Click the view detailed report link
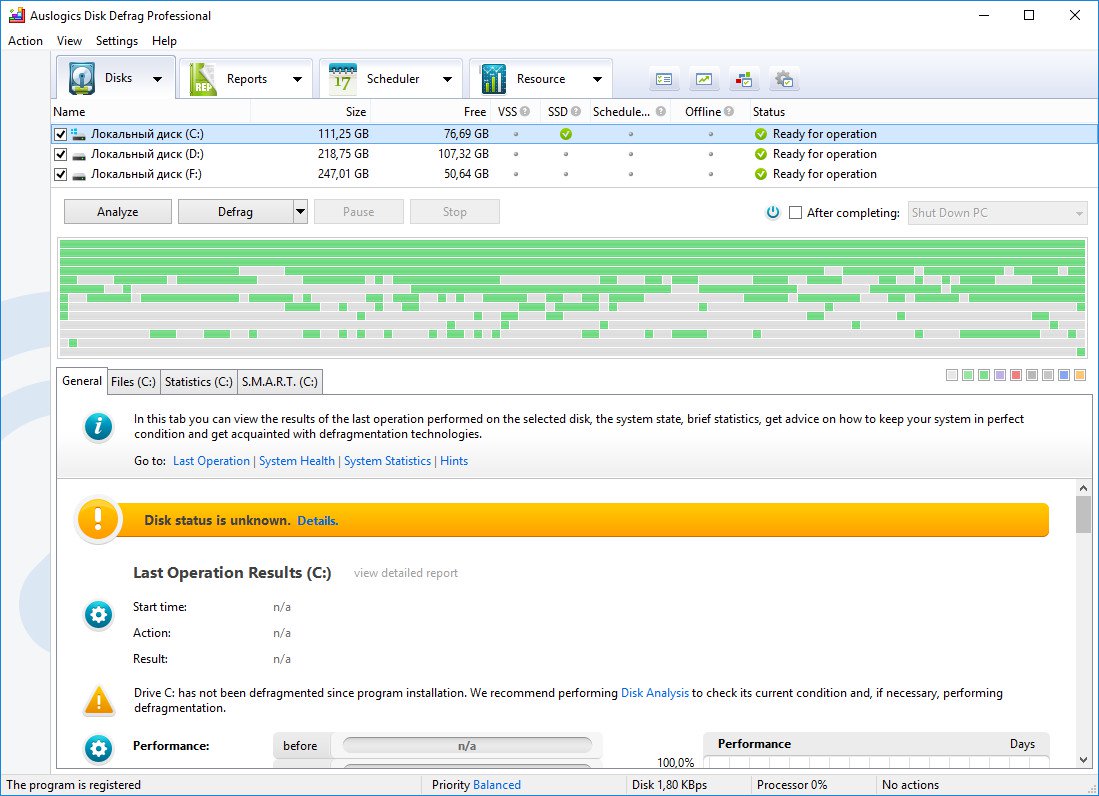This screenshot has height=796, width=1099. pos(406,573)
